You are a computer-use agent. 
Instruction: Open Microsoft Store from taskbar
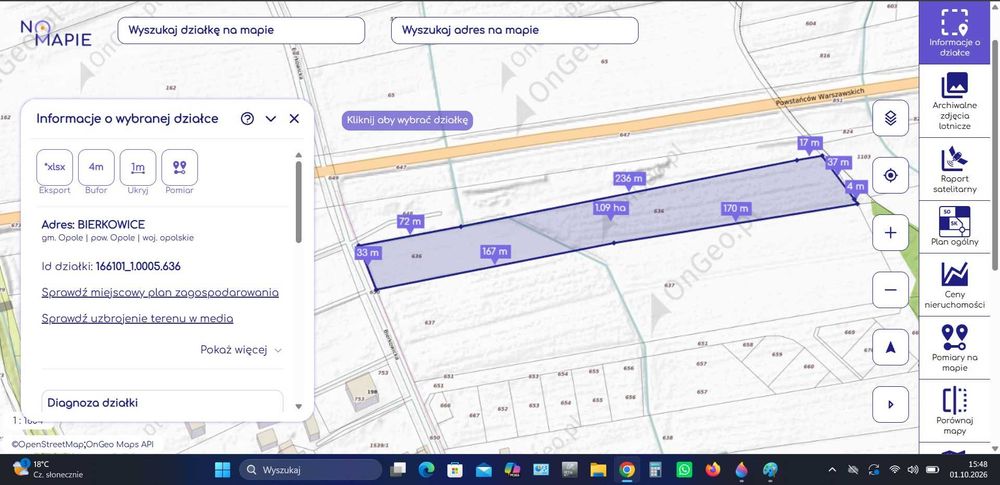pyautogui.click(x=455, y=470)
